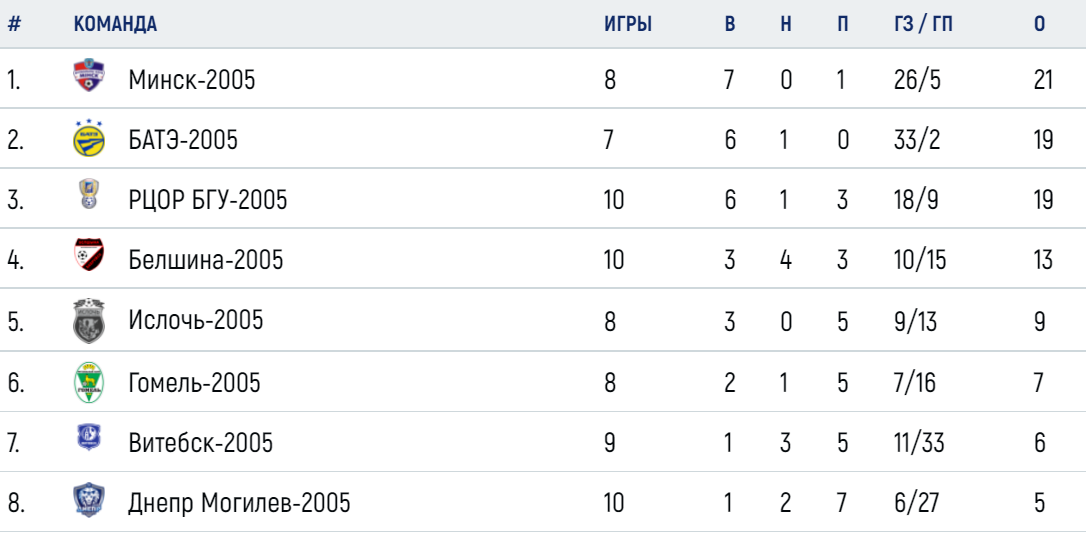Select the Гомель-2005 team name

point(195,383)
